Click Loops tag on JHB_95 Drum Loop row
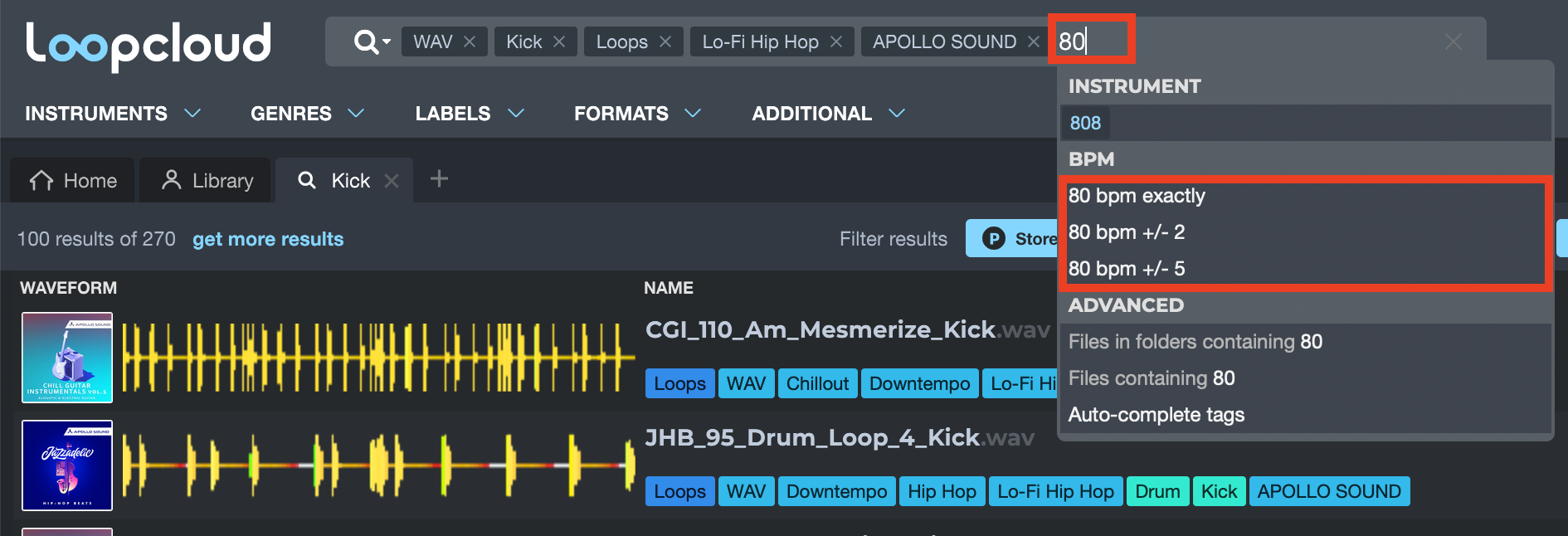The width and height of the screenshot is (1568, 536). point(680,491)
